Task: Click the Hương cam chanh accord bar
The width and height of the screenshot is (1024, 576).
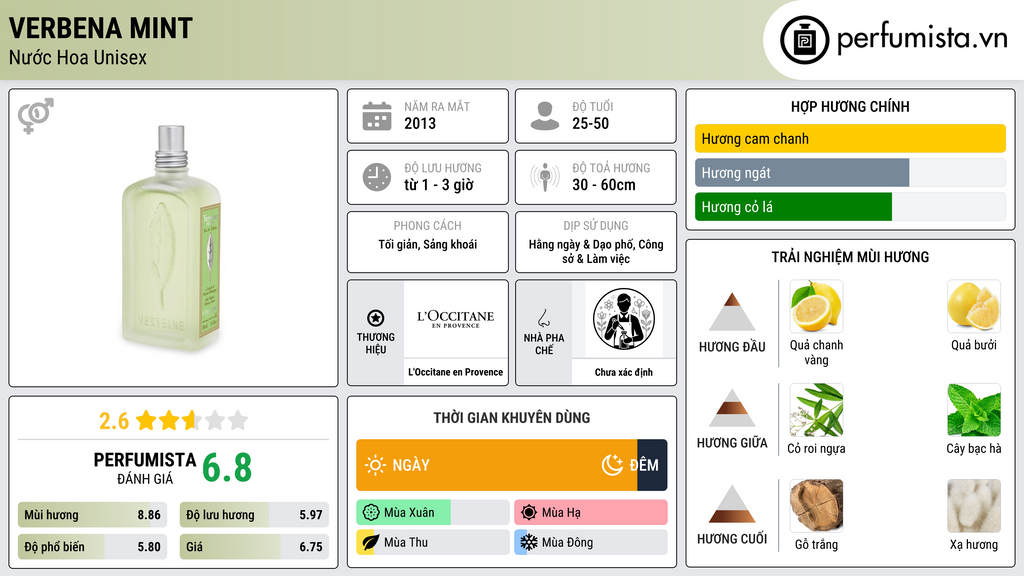Action: [x=850, y=138]
